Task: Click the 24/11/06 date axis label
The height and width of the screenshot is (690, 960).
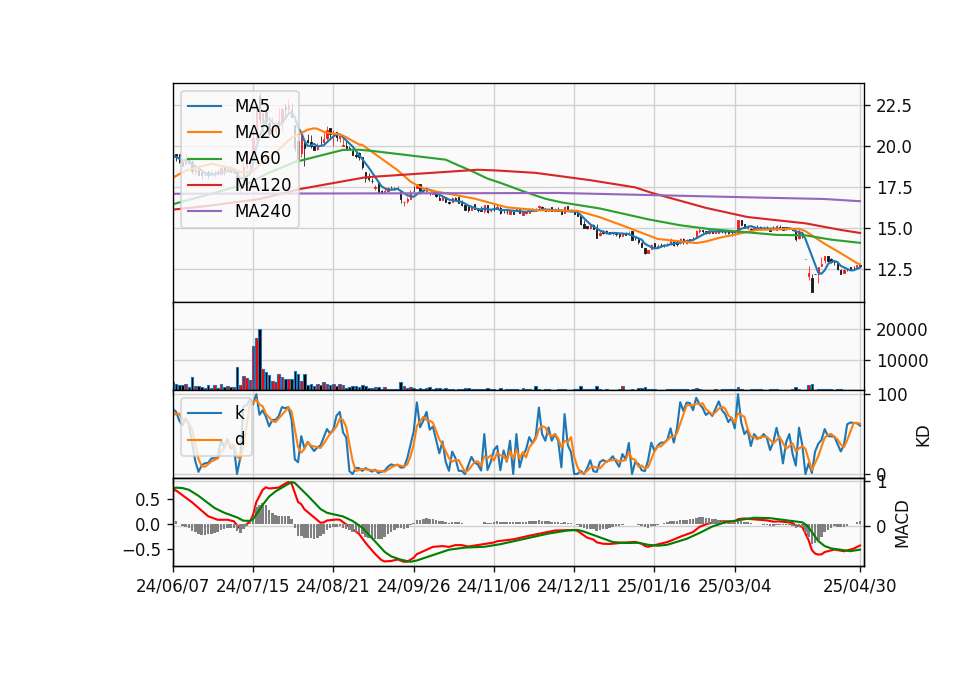Action: [493, 586]
